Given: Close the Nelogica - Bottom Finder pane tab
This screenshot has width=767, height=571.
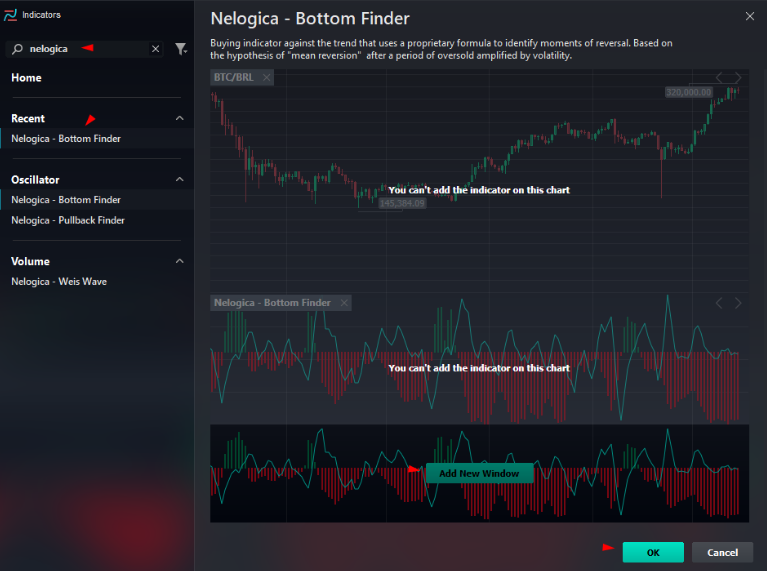Looking at the screenshot, I should coord(344,303).
